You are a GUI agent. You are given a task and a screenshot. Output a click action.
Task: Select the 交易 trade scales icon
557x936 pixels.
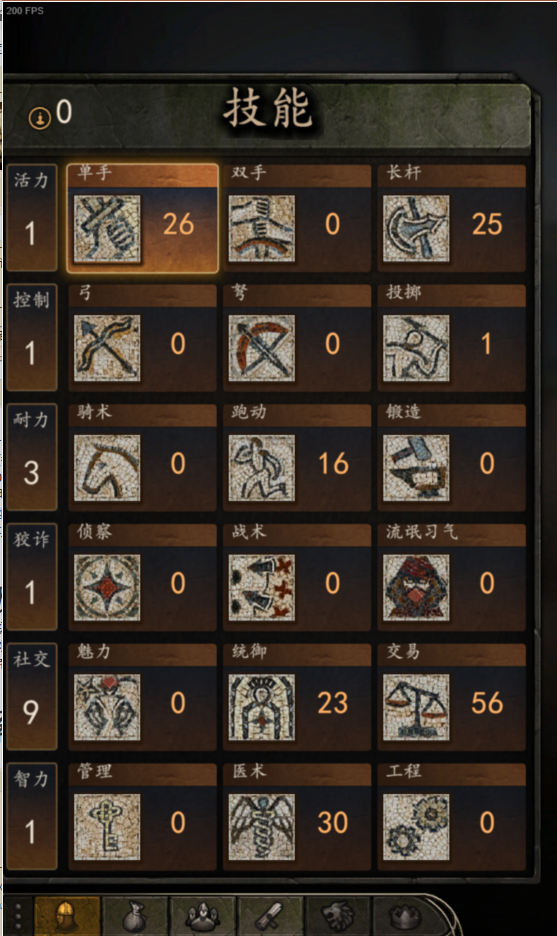click(x=416, y=708)
